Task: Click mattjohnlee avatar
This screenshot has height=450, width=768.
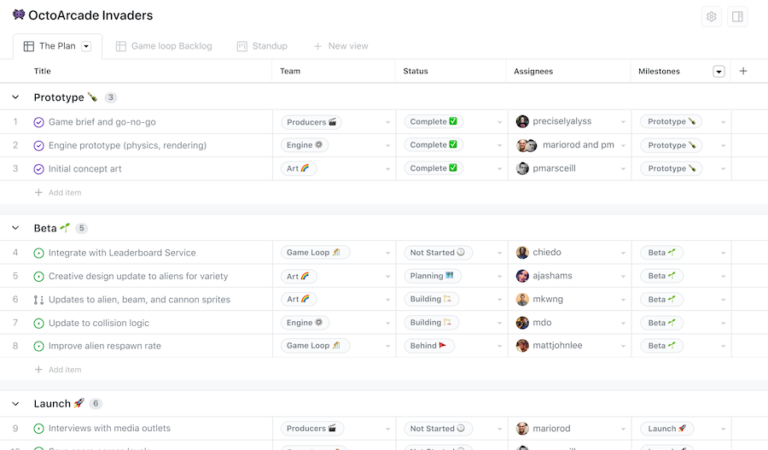Action: click(x=522, y=346)
